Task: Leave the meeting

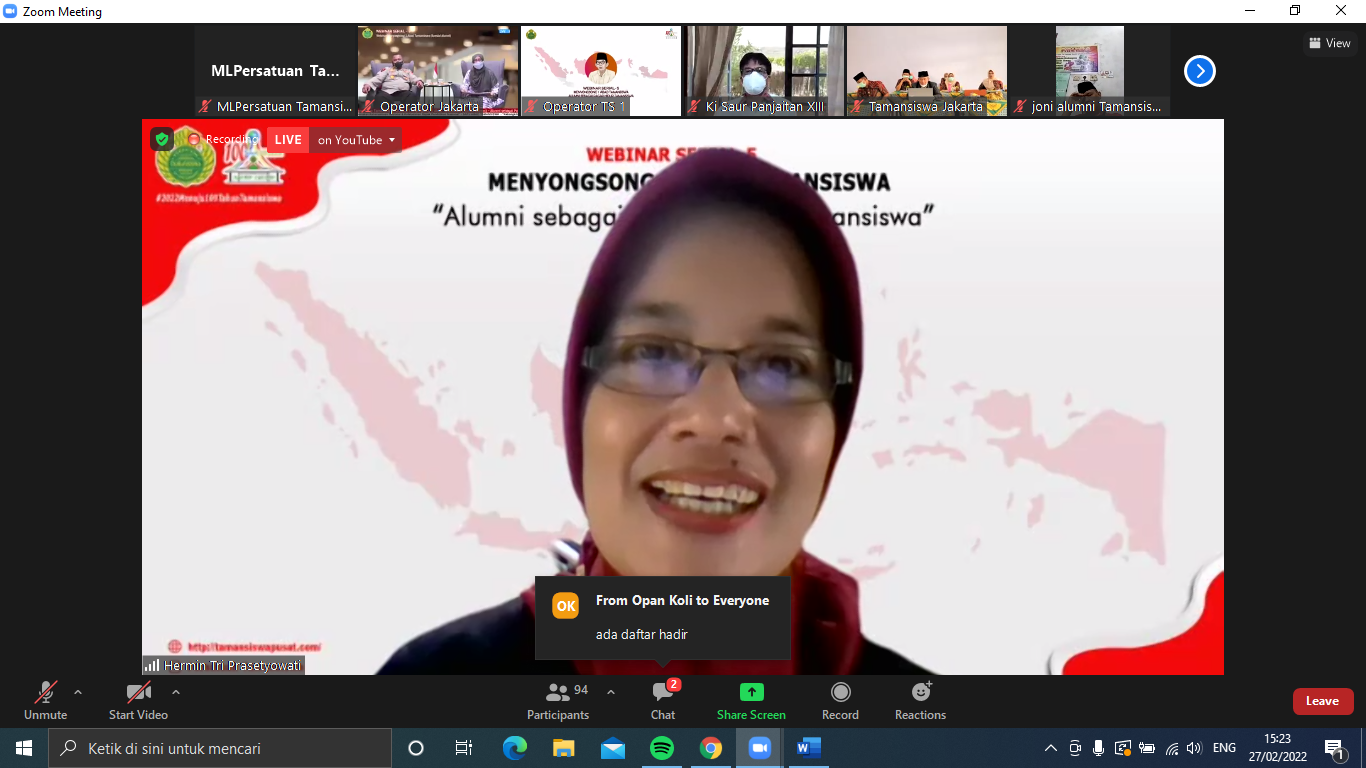Action: coord(1322,701)
